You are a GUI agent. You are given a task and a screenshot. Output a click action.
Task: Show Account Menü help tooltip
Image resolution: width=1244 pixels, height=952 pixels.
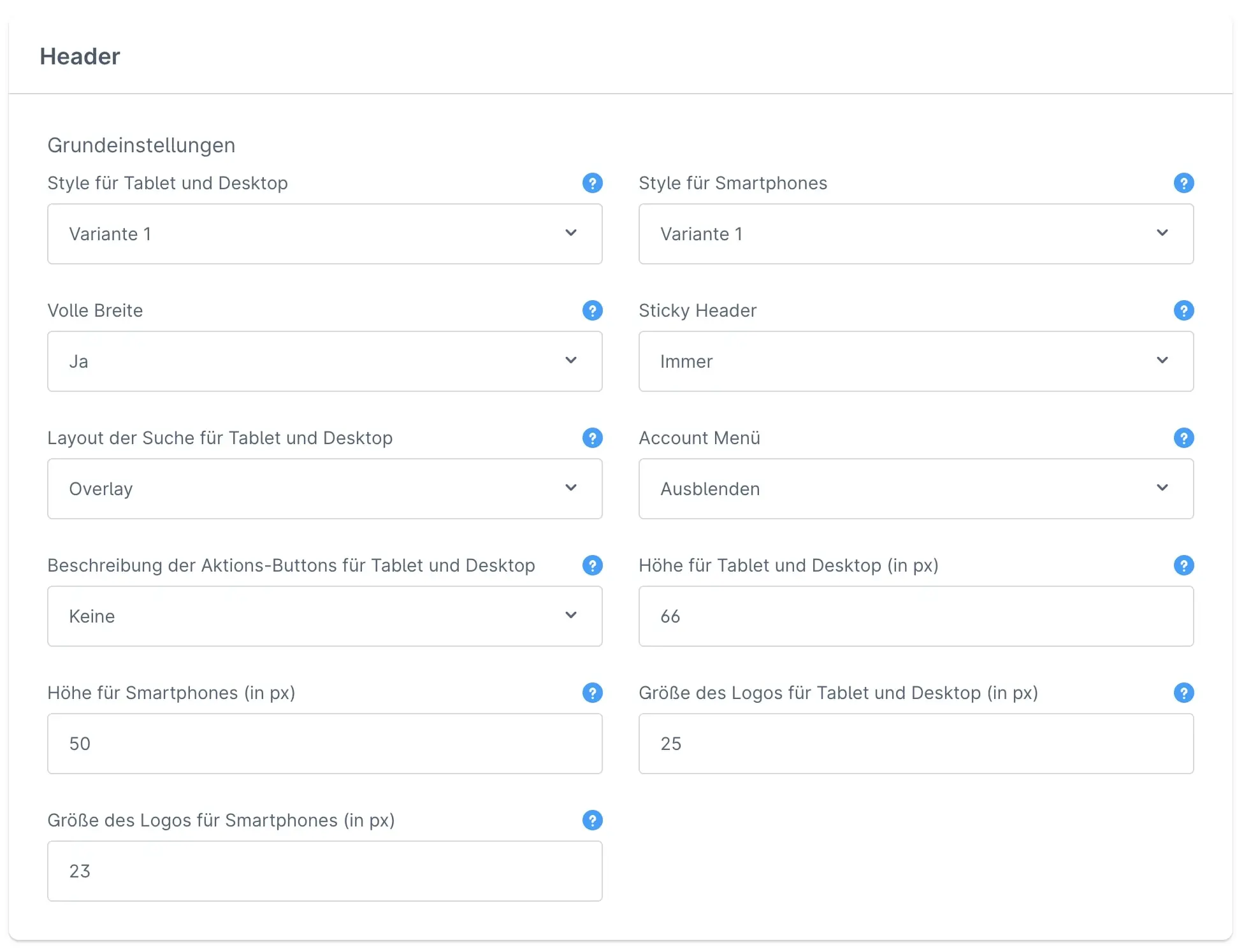[1183, 438]
